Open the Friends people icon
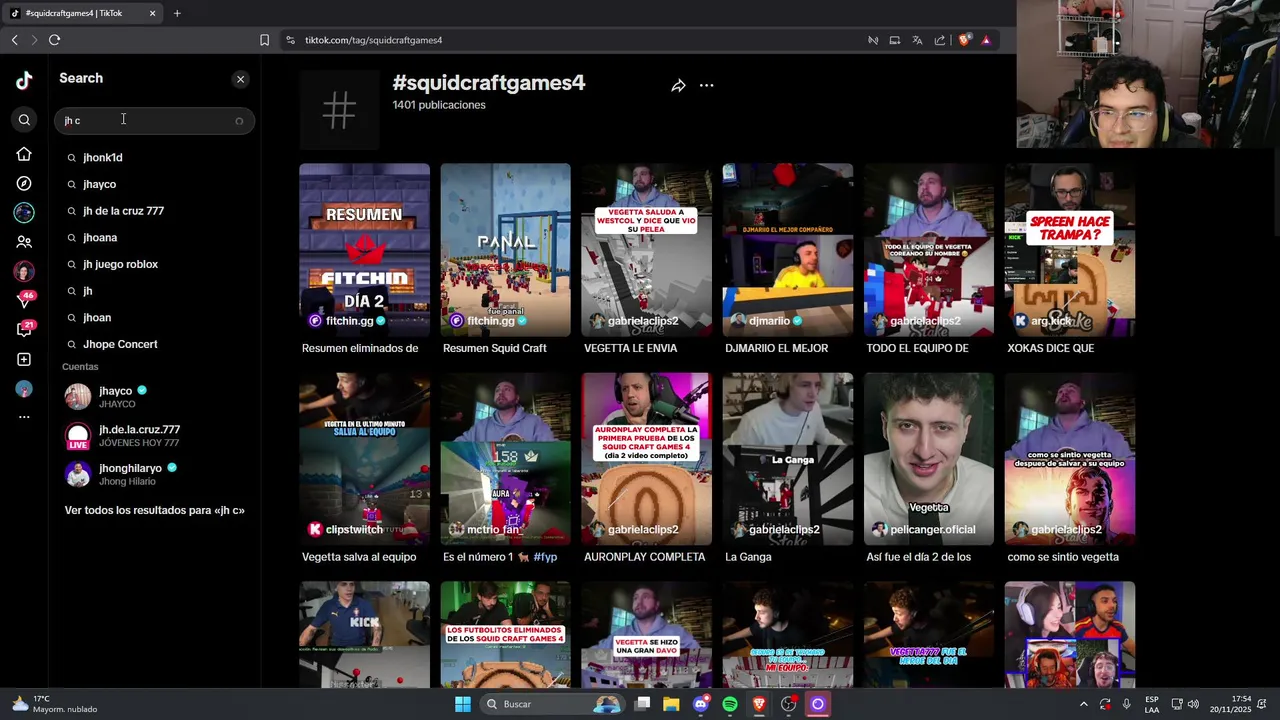Screen dimensions: 1280x720 24,242
